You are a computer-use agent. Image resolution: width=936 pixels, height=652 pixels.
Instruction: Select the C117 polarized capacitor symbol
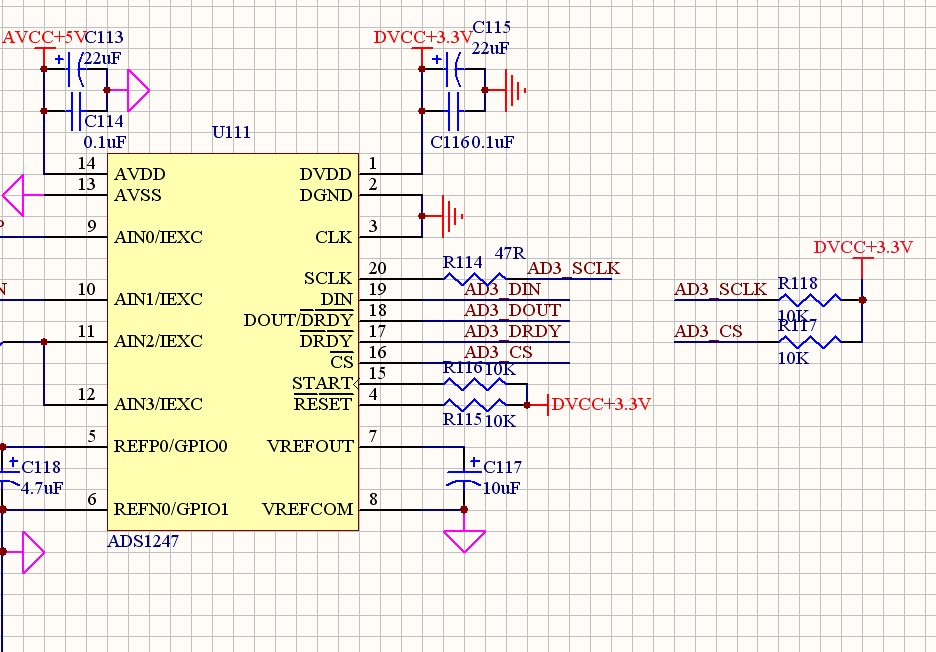coord(464,478)
